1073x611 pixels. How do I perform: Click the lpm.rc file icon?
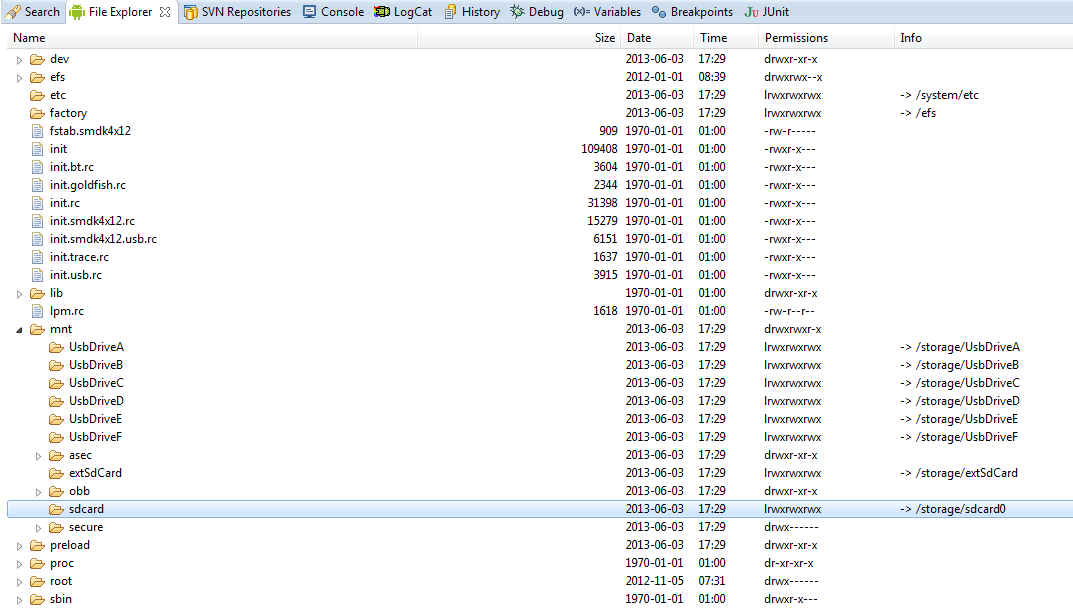click(37, 311)
